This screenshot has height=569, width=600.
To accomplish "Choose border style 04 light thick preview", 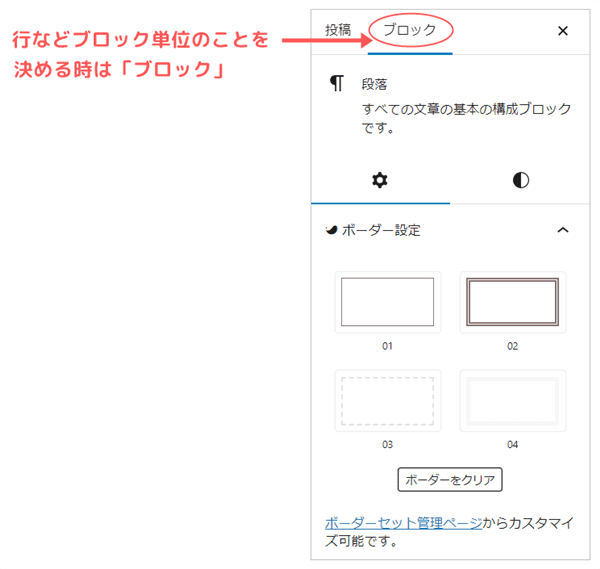I will (x=512, y=400).
